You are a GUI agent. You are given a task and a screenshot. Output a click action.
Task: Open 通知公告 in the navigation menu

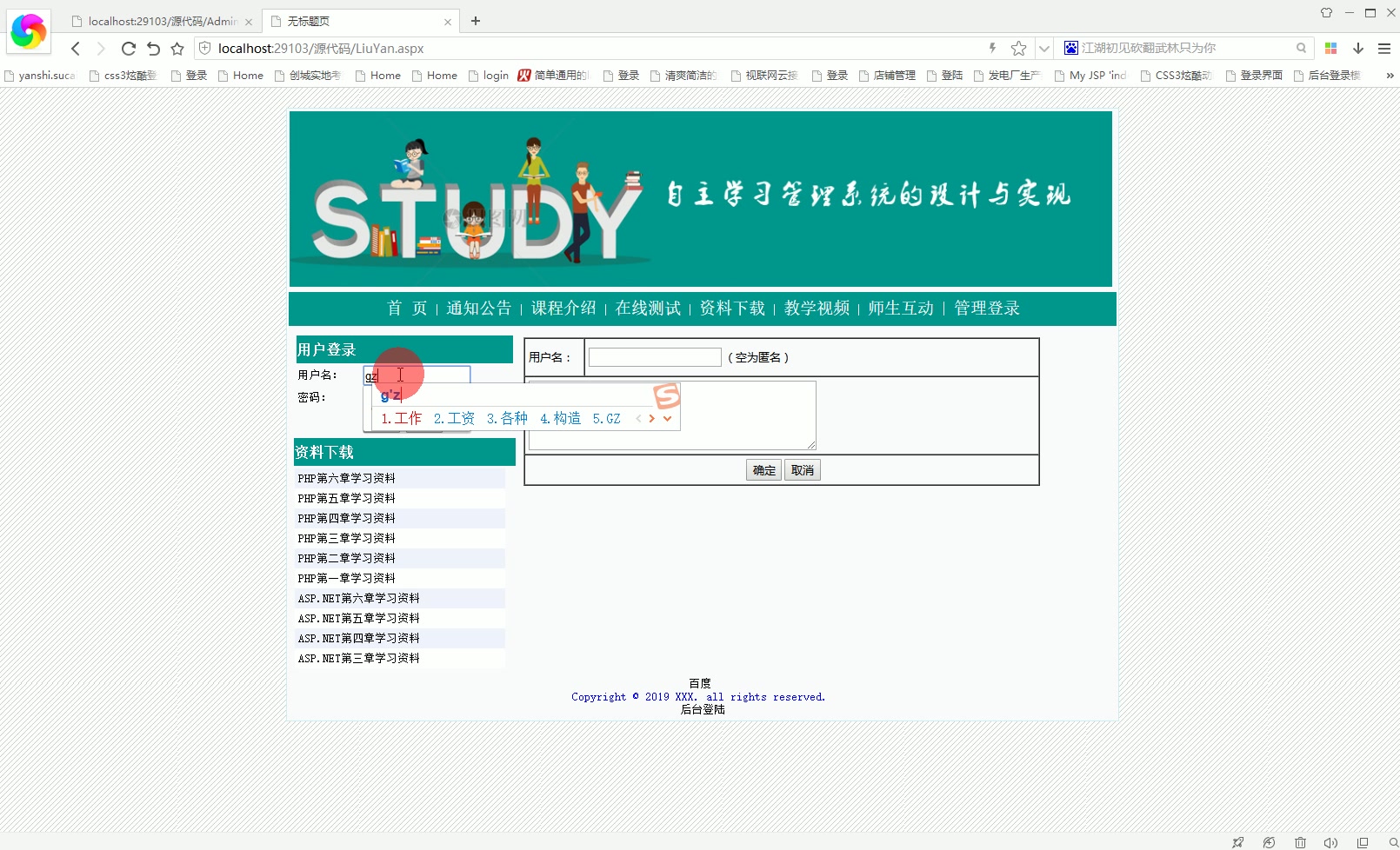(479, 309)
